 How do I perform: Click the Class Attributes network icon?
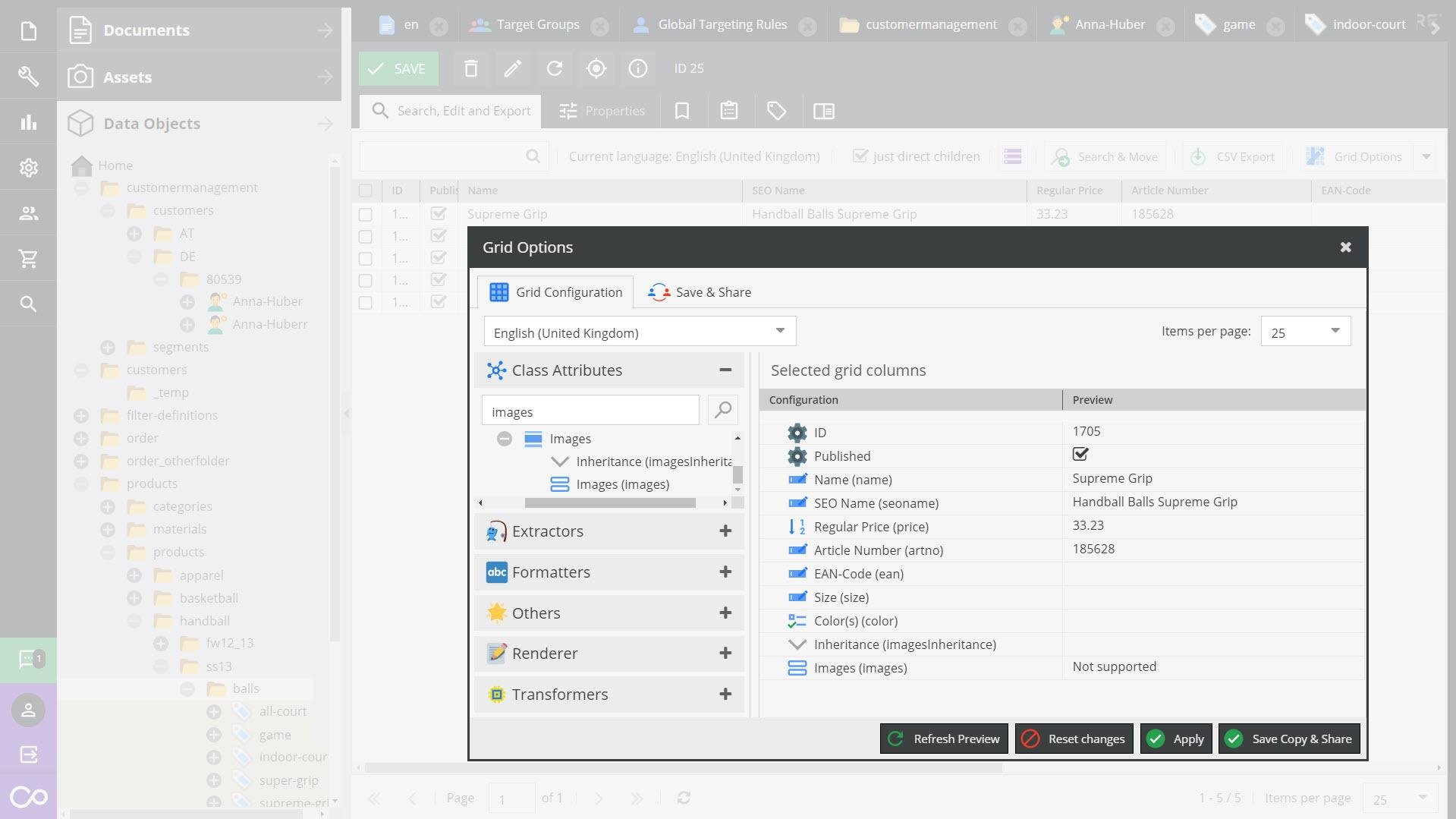pyautogui.click(x=496, y=370)
